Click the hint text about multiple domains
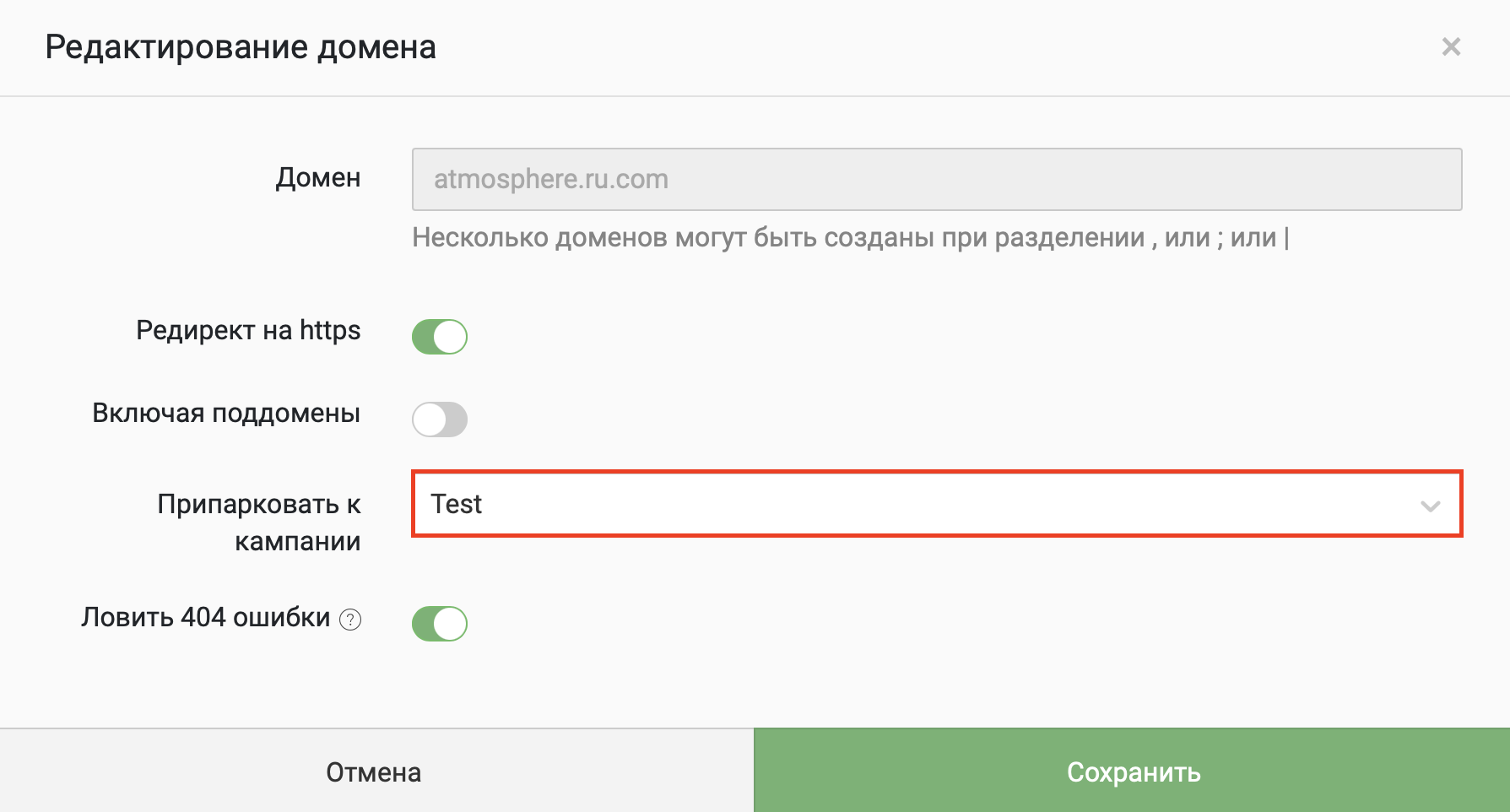 pos(850,238)
